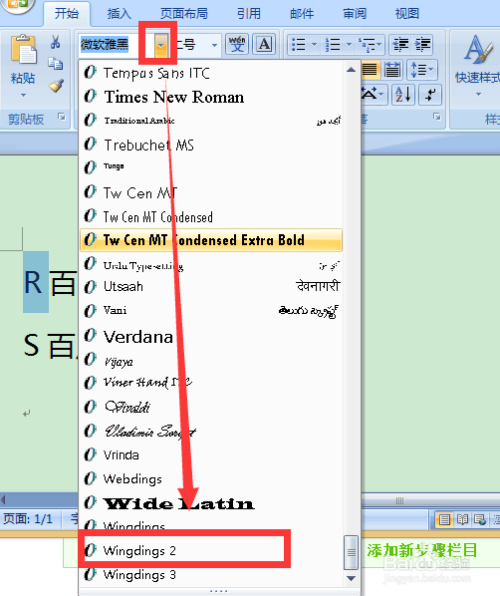Screen dimensions: 500x596
Task: Select Wide Latin font
Action: tap(211, 503)
